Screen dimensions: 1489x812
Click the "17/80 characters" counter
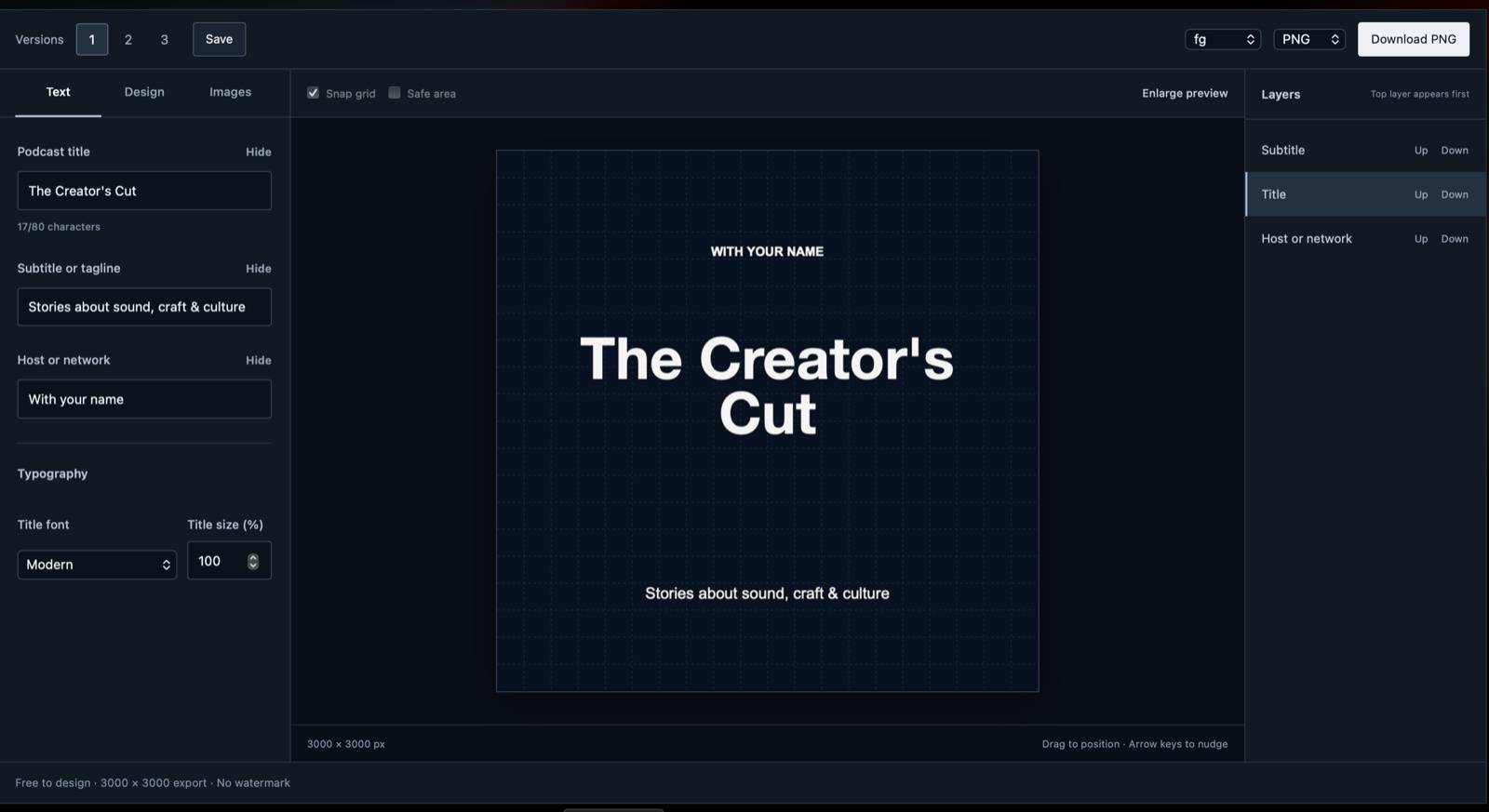tap(59, 227)
